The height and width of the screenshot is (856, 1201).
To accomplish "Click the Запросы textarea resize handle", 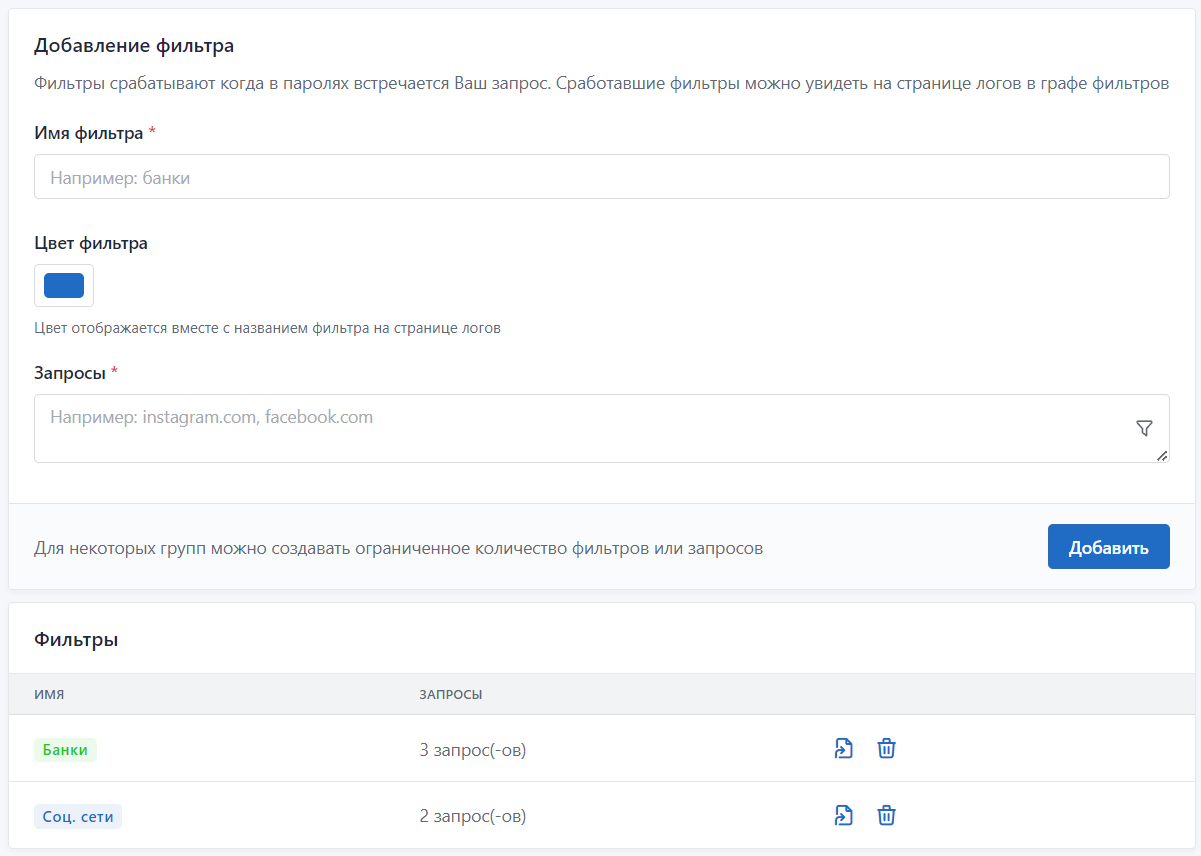I will point(1161,455).
